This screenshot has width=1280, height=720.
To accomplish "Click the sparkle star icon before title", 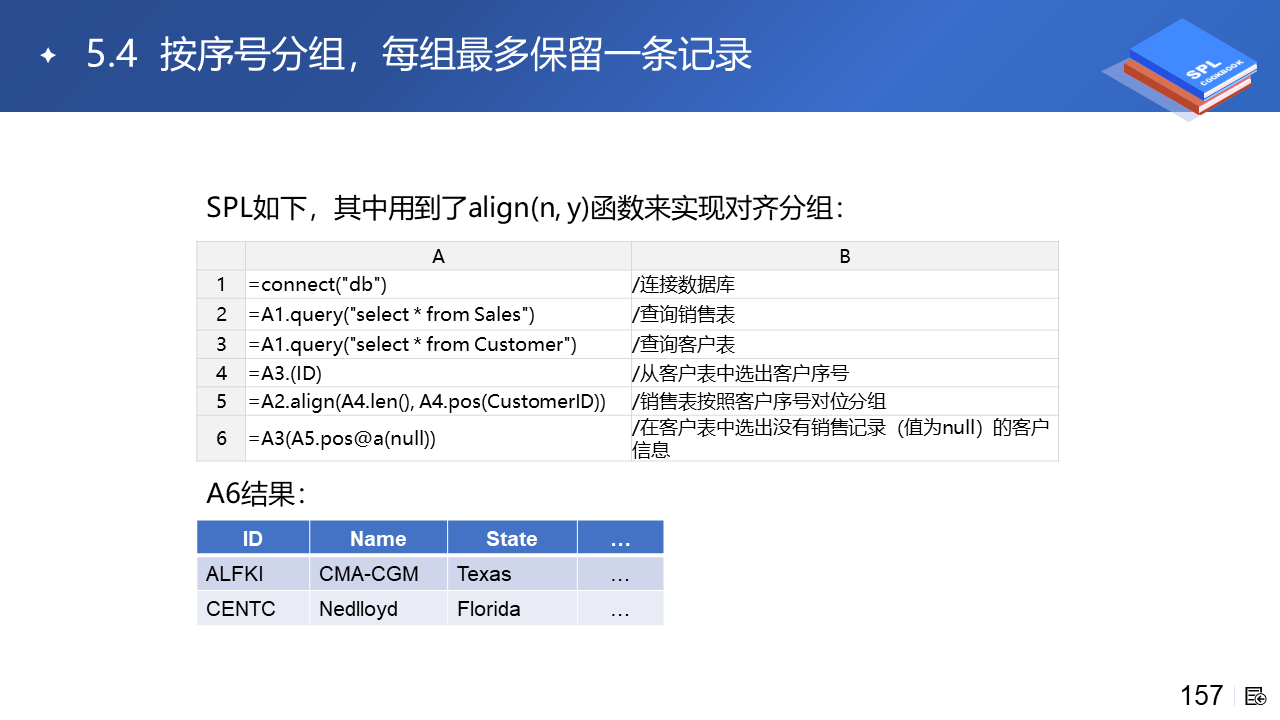I will point(47,55).
